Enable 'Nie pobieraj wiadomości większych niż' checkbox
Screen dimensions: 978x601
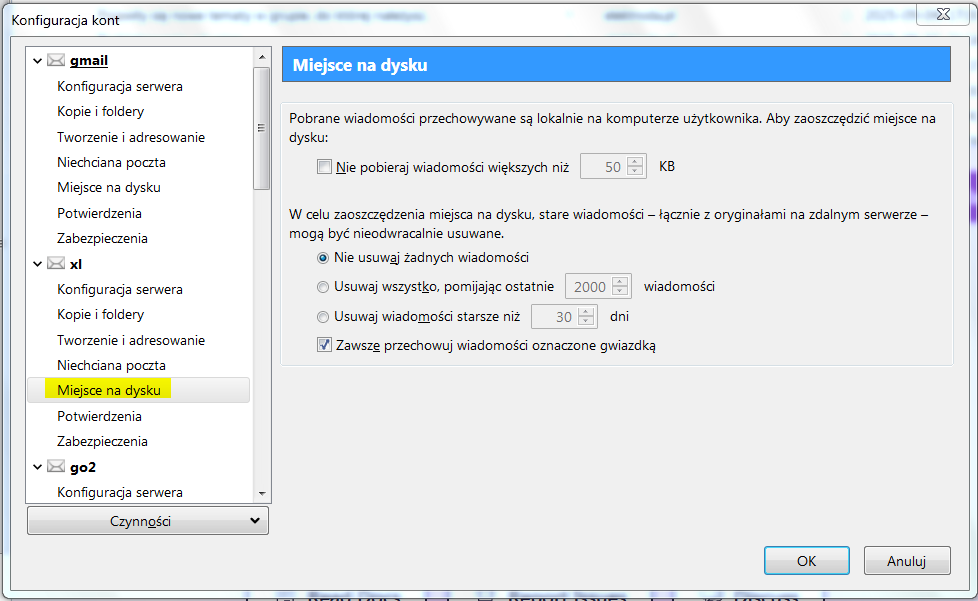pos(324,166)
